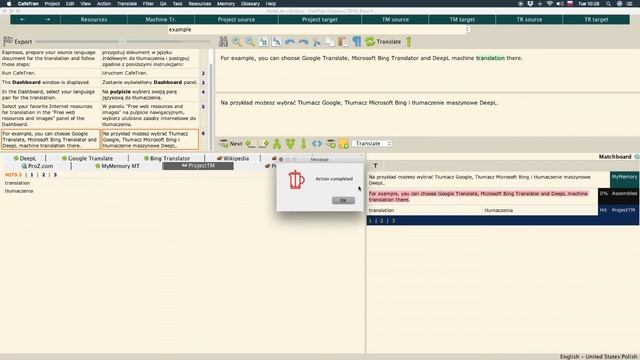Click the copy icon in toolbar
Image resolution: width=640 pixels, height=360 pixels.
tap(330, 42)
